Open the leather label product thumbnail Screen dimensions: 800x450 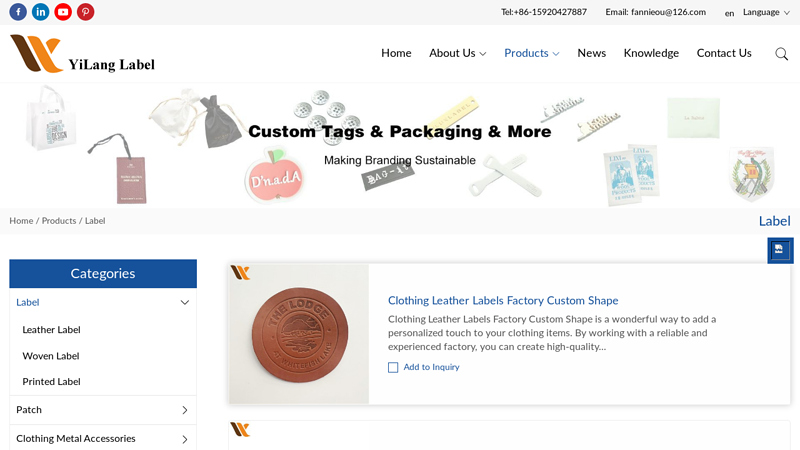[299, 334]
